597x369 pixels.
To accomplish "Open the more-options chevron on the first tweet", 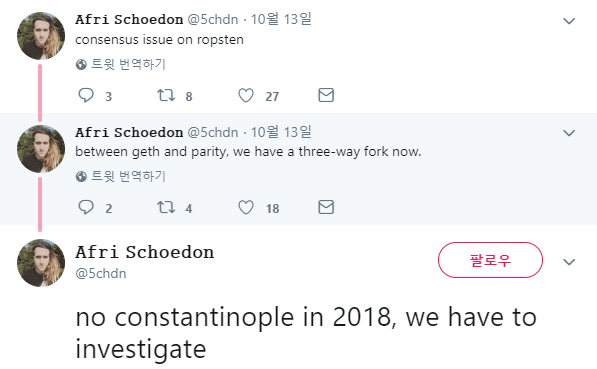I will point(569,21).
